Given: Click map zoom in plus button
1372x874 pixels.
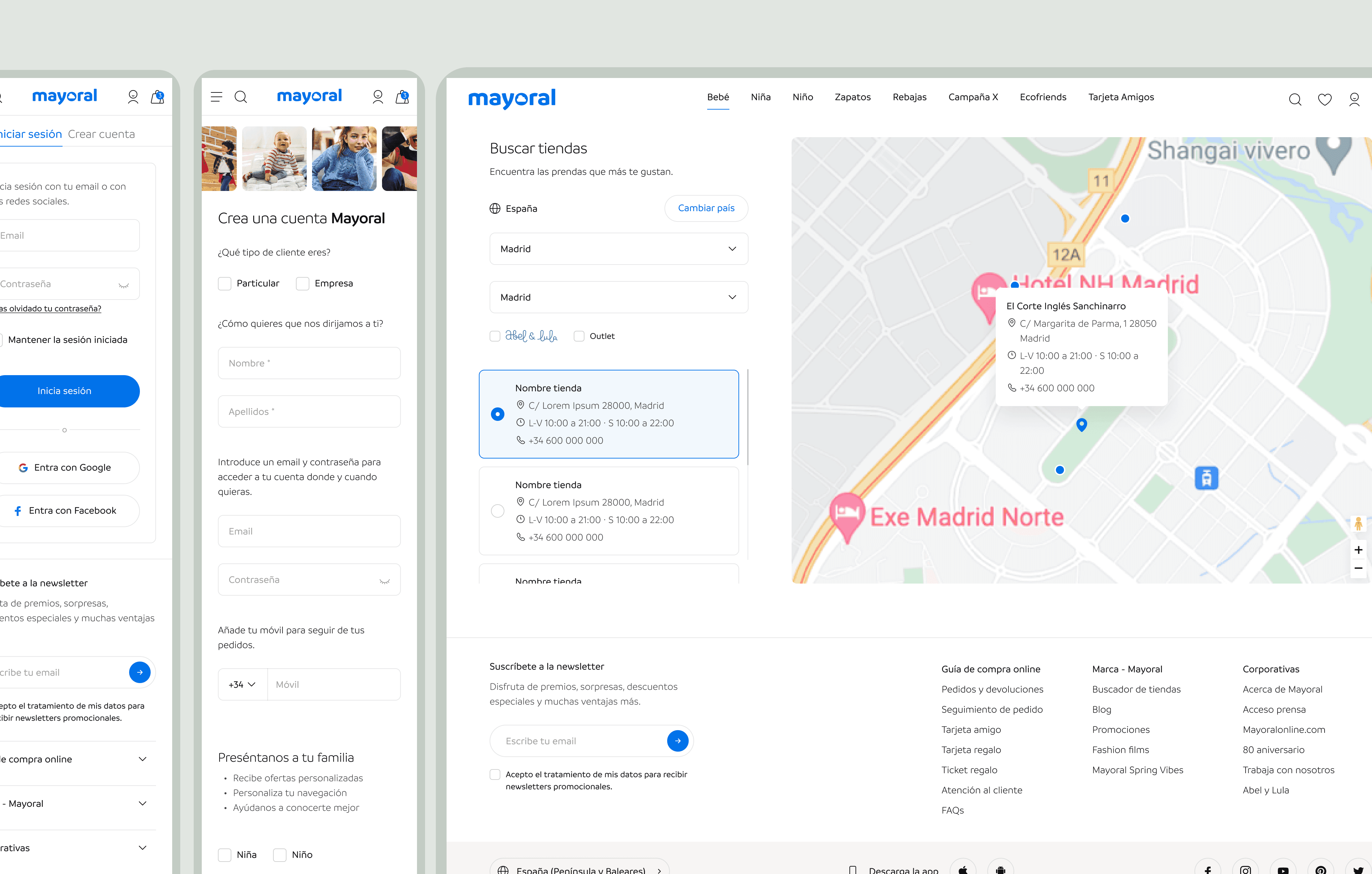Looking at the screenshot, I should tap(1358, 550).
